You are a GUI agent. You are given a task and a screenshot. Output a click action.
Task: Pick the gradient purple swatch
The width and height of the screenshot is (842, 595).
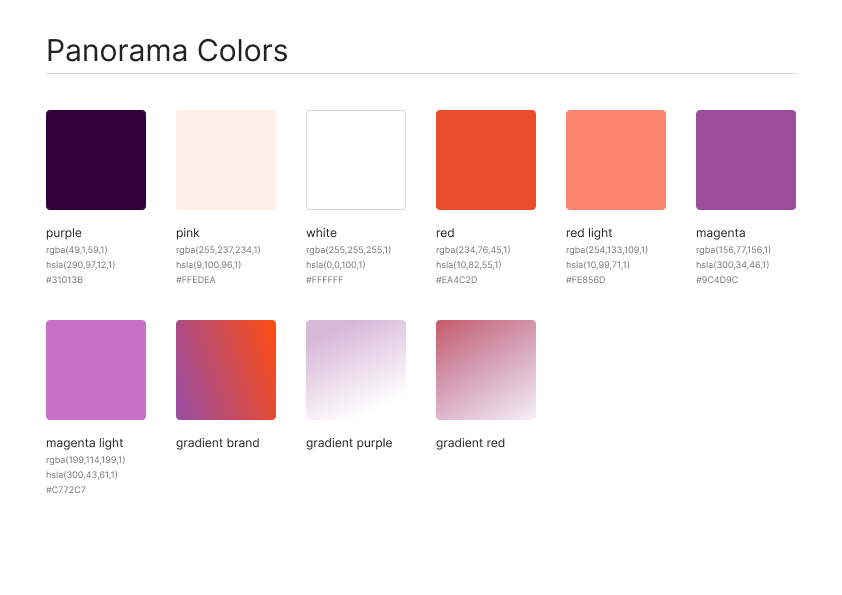(x=356, y=370)
